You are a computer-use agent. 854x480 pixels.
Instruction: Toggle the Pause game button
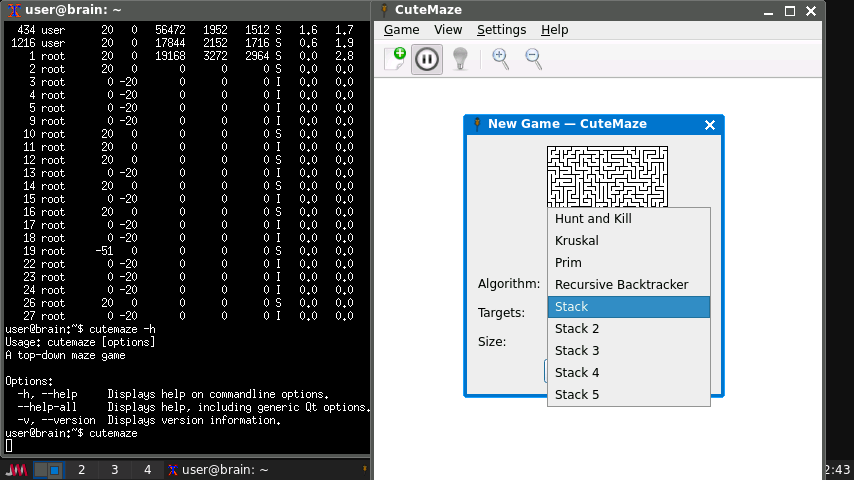pos(427,59)
